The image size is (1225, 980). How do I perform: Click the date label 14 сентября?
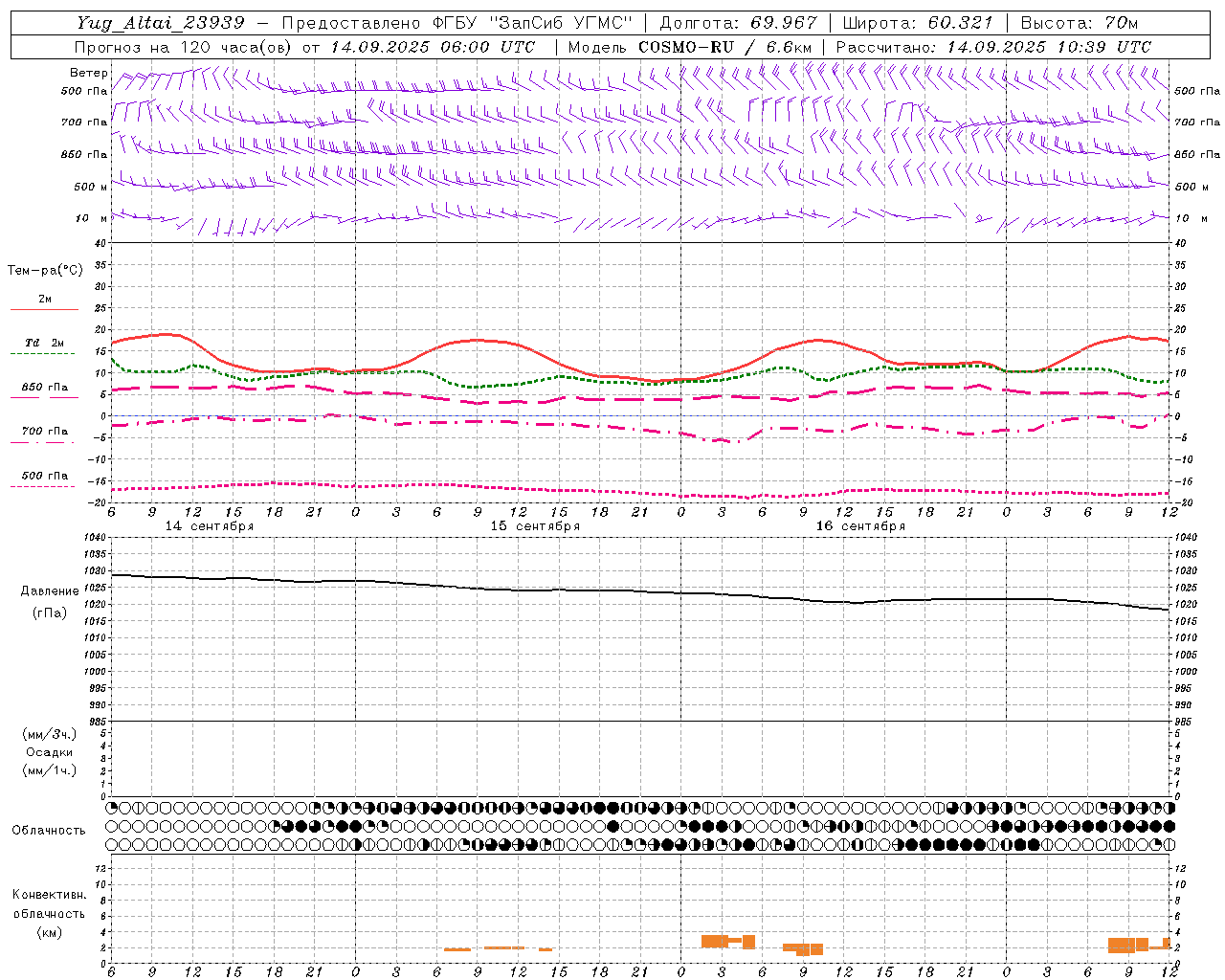click(x=210, y=526)
